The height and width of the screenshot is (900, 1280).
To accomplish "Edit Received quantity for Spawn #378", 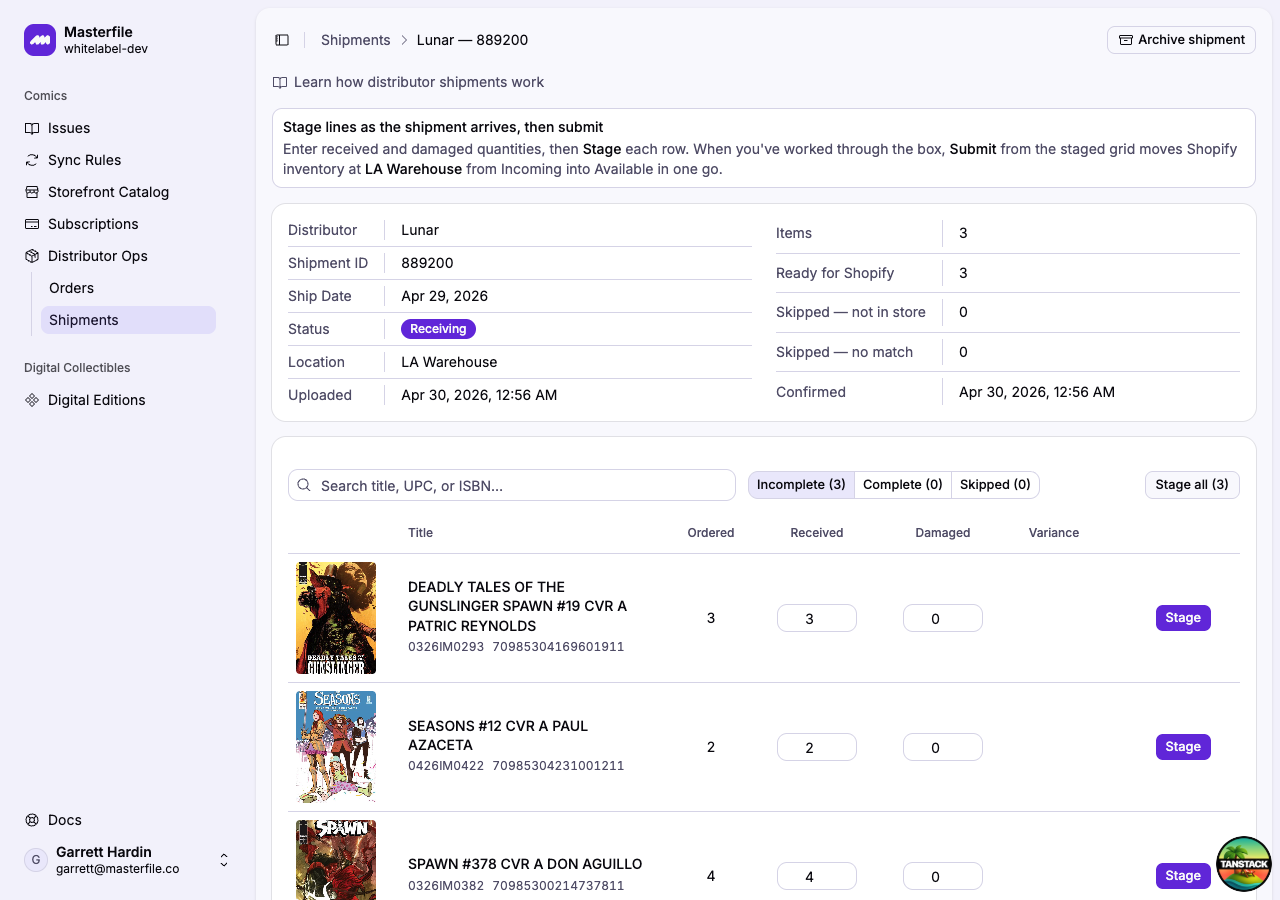I will click(x=817, y=876).
